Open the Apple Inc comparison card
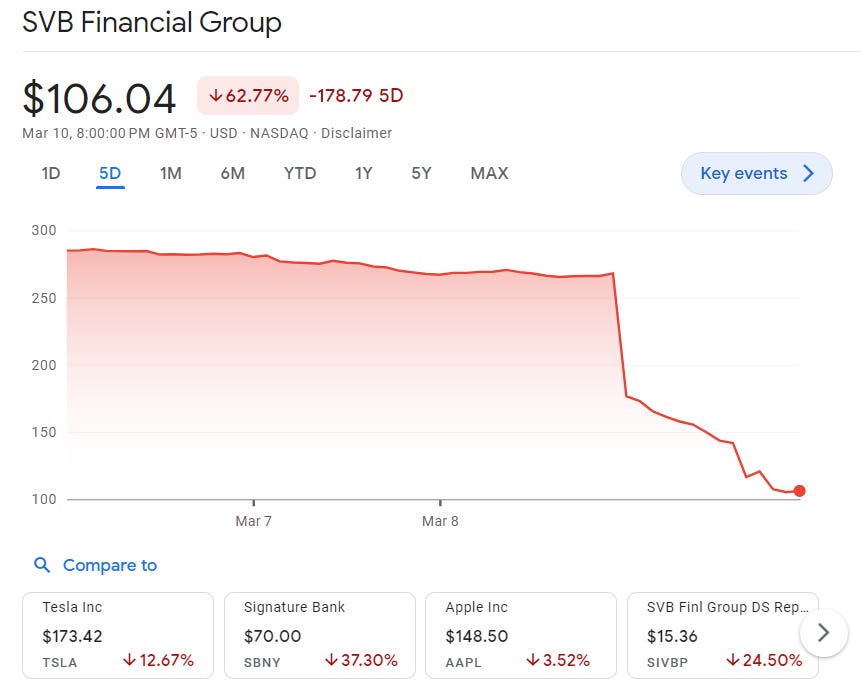 click(521, 635)
